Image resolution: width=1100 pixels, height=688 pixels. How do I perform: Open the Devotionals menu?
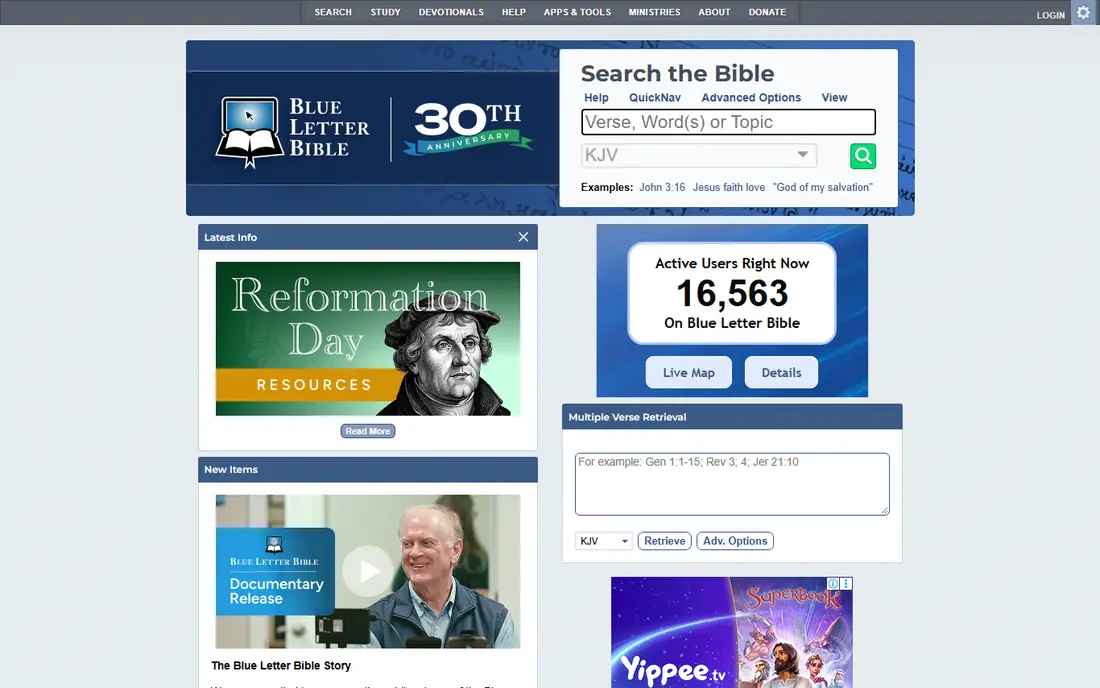point(451,13)
